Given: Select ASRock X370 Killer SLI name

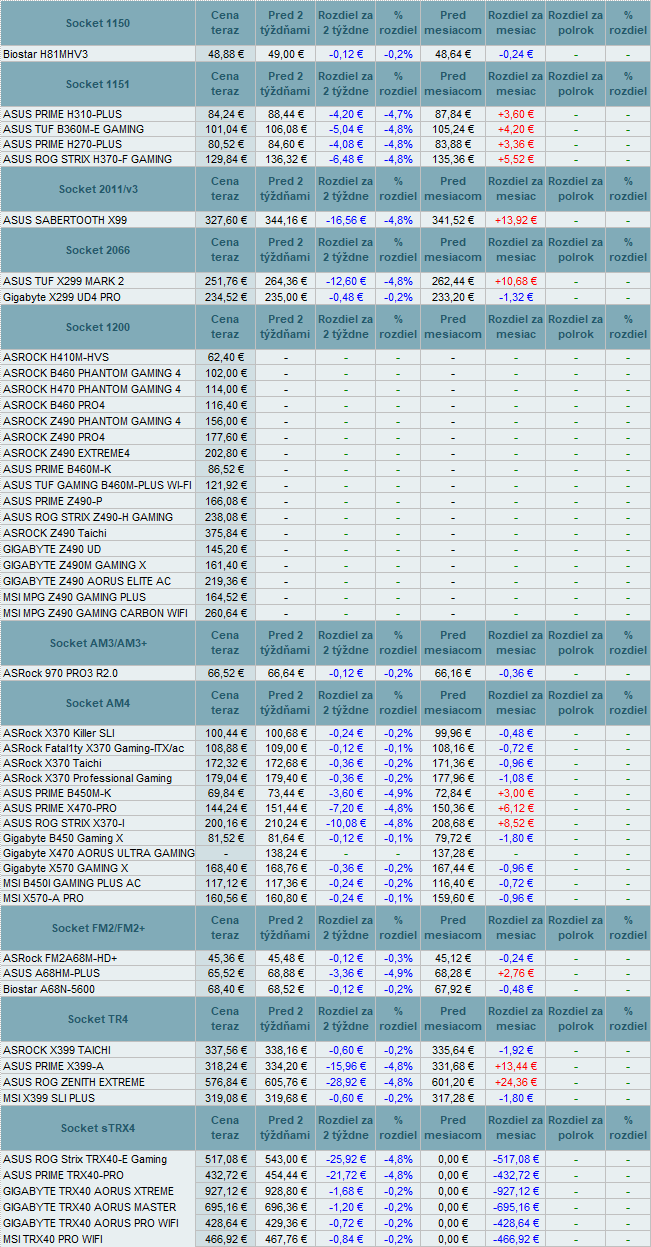Looking at the screenshot, I should 58,733.
